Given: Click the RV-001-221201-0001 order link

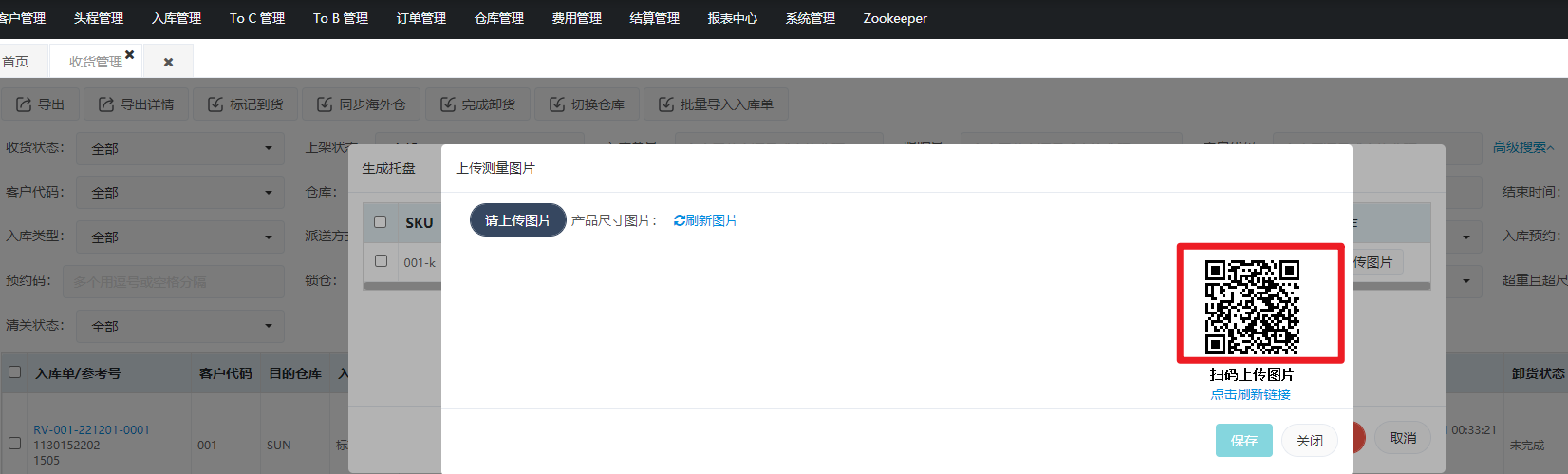Looking at the screenshot, I should point(91,429).
